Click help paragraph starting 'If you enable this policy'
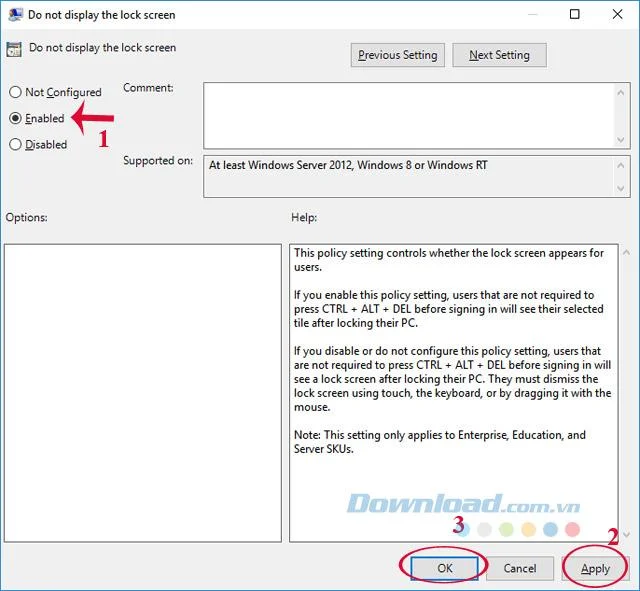This screenshot has width=640, height=591. pyautogui.click(x=449, y=309)
